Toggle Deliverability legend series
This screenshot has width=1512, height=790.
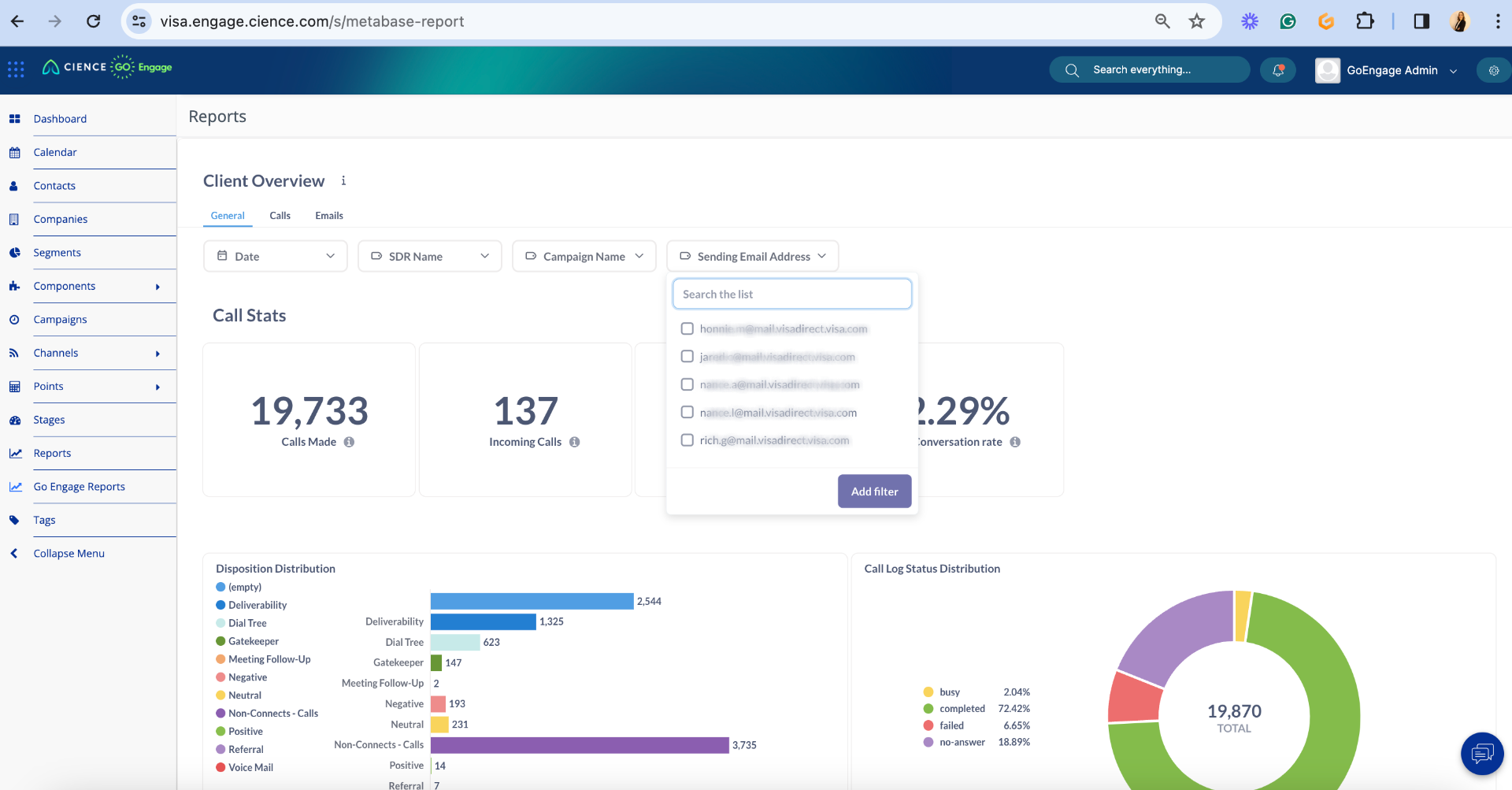click(x=251, y=605)
